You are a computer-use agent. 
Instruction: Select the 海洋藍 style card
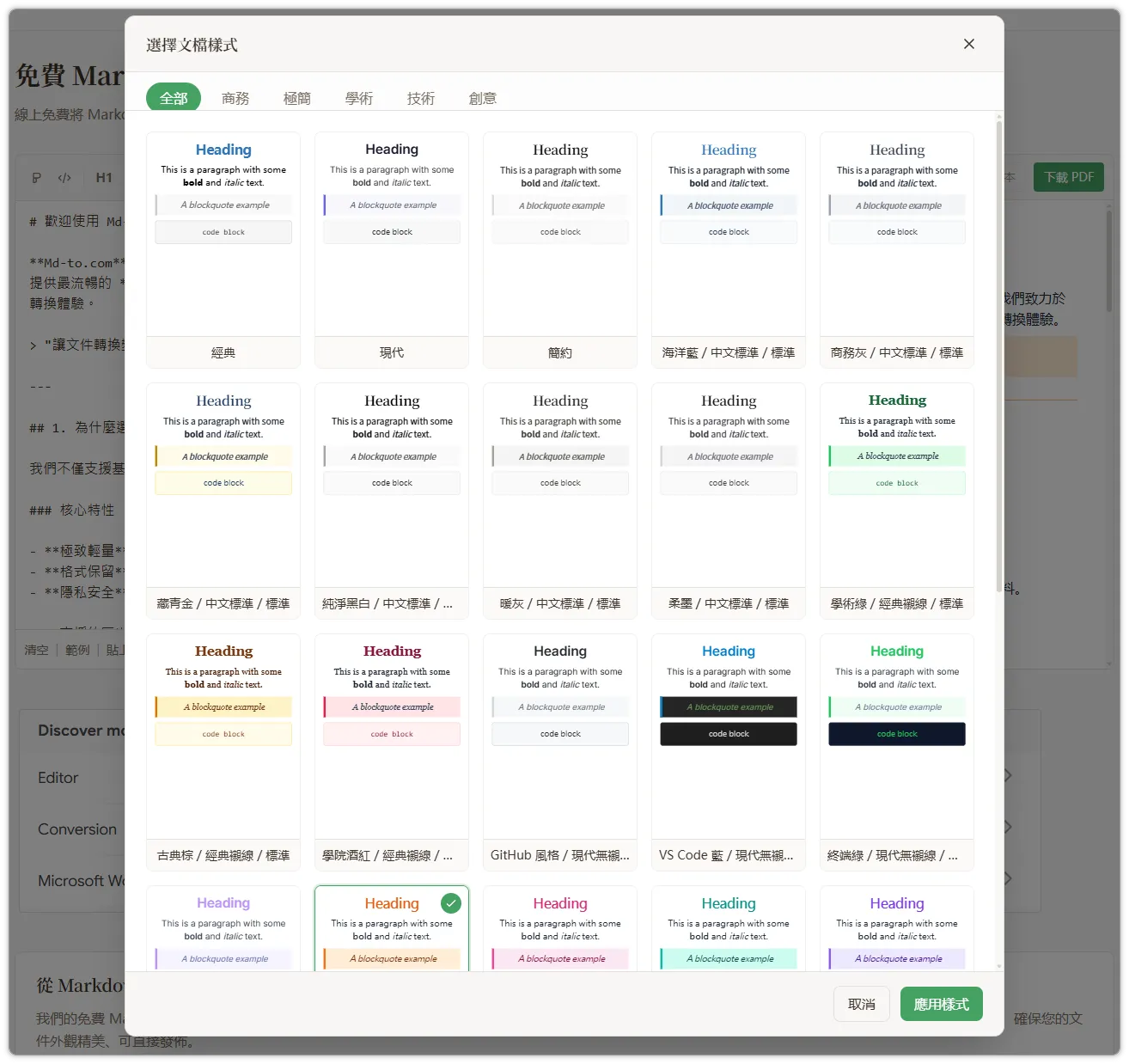(x=729, y=249)
